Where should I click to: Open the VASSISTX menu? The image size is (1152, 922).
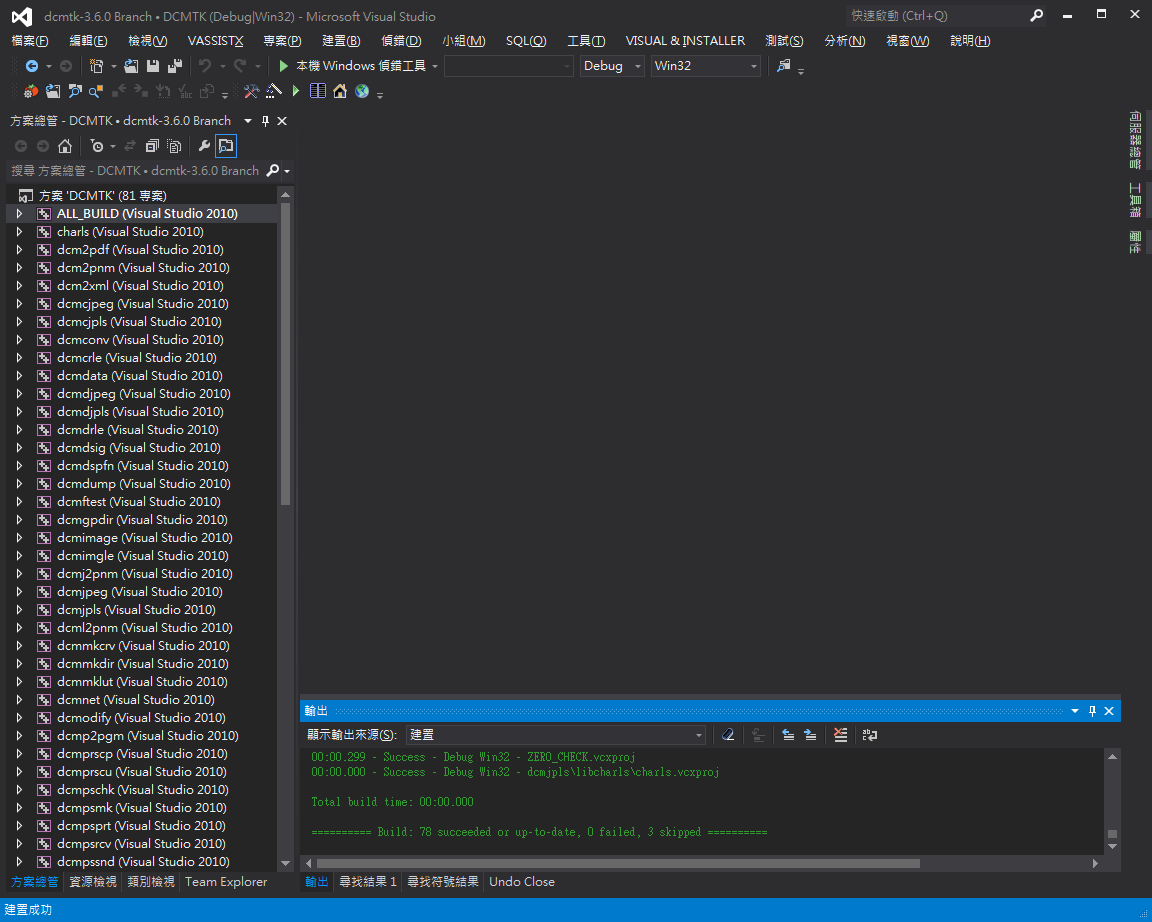coord(215,41)
